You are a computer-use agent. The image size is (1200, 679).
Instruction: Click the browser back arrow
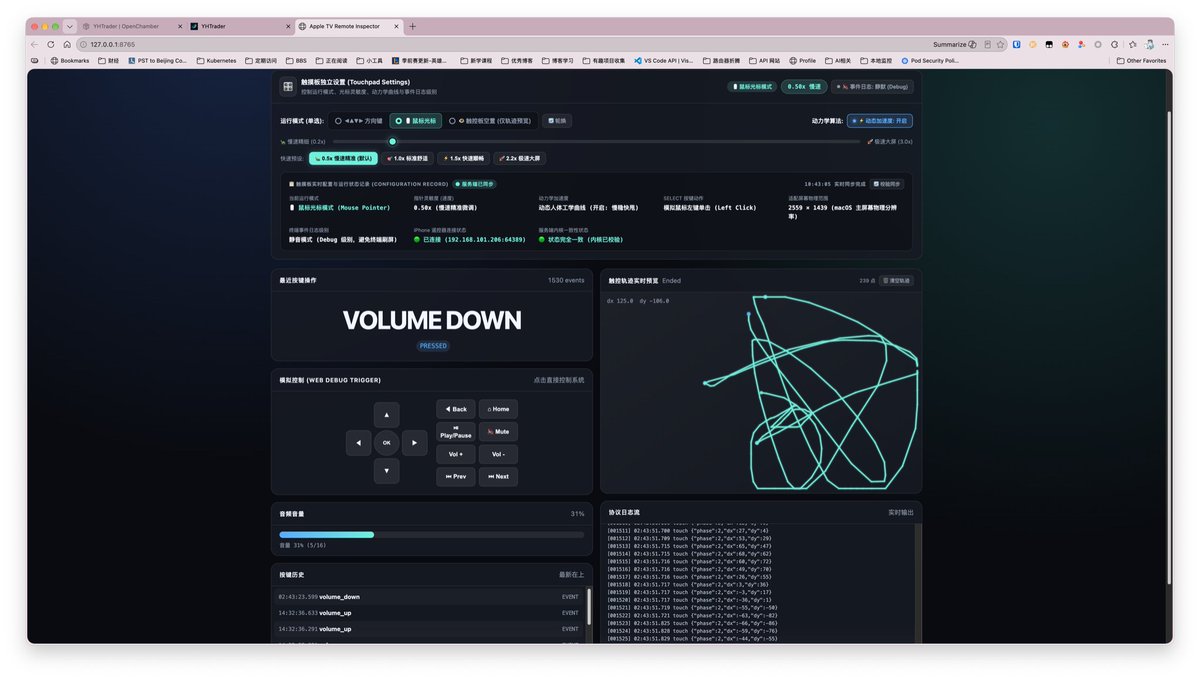coord(35,44)
